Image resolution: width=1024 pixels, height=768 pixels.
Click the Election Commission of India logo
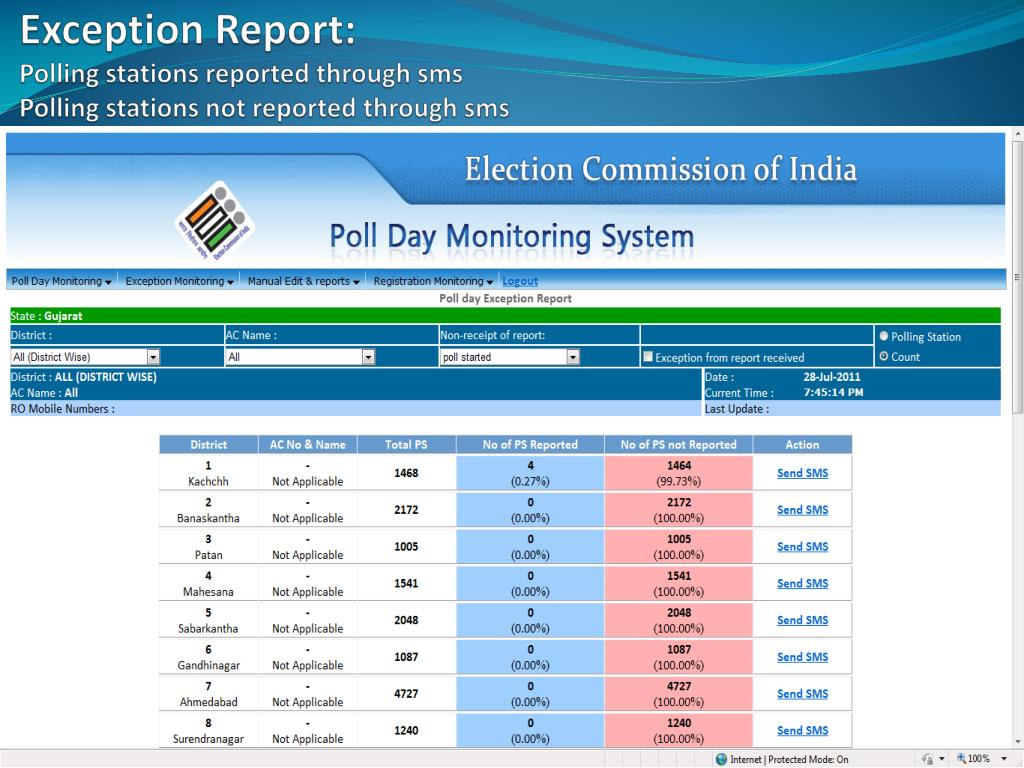click(x=215, y=221)
